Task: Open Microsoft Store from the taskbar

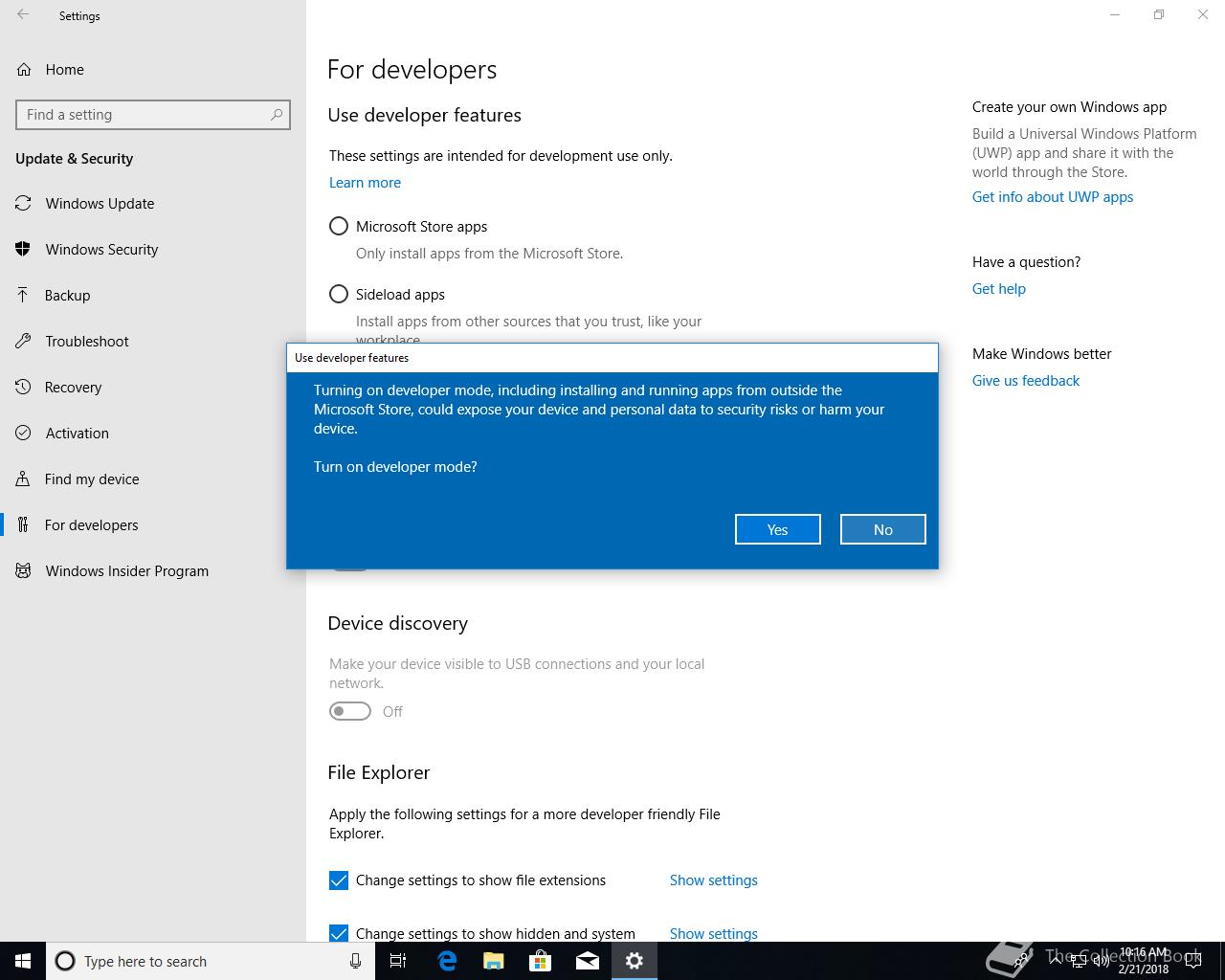Action: 541,961
